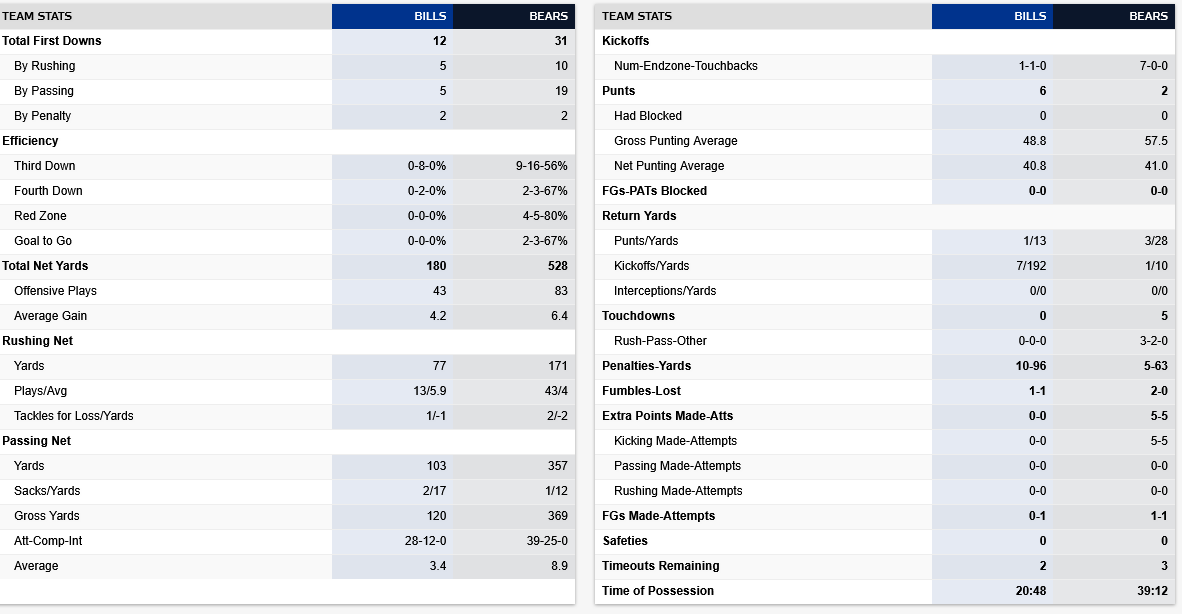Click the Bears total net yards value 528
The width and height of the screenshot is (1182, 614).
pos(557,266)
